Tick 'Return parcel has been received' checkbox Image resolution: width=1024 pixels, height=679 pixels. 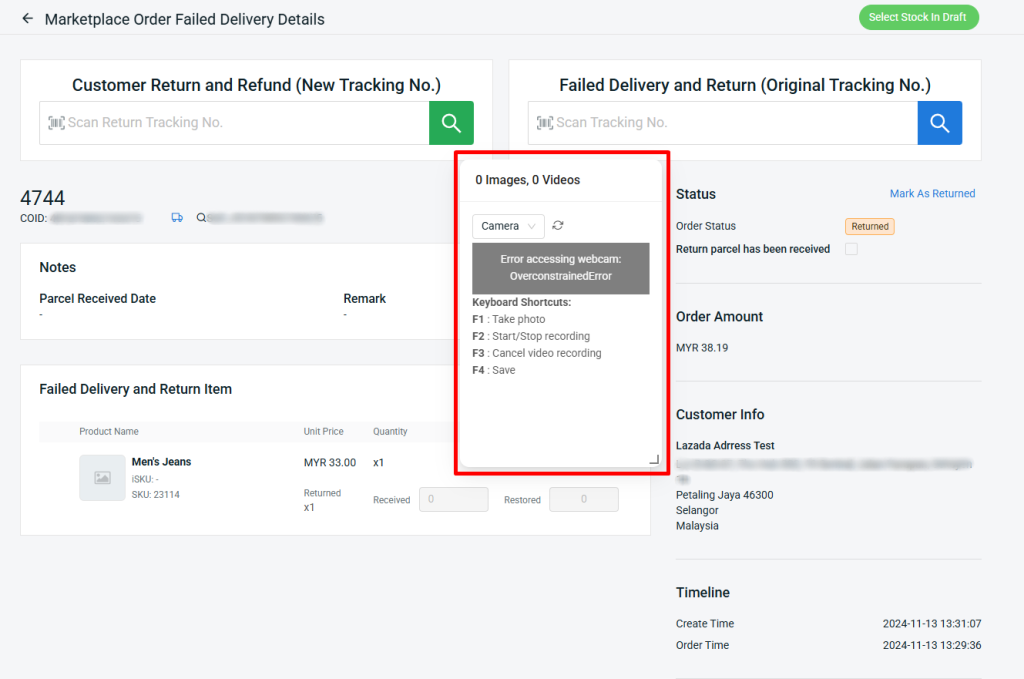pos(851,249)
